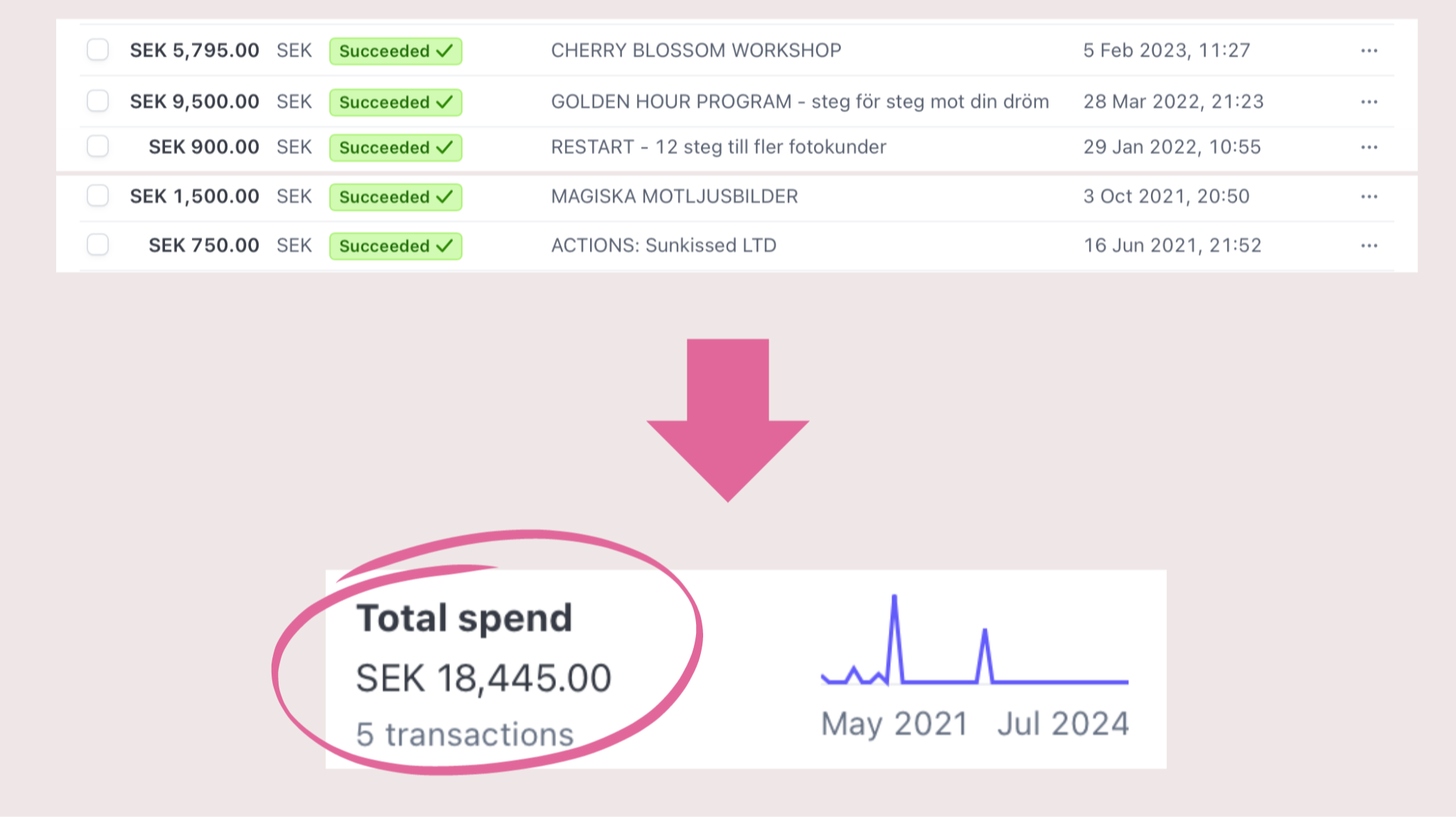
Task: Tick the checkbox for SEK 9,500.00 payment
Action: tap(97, 101)
